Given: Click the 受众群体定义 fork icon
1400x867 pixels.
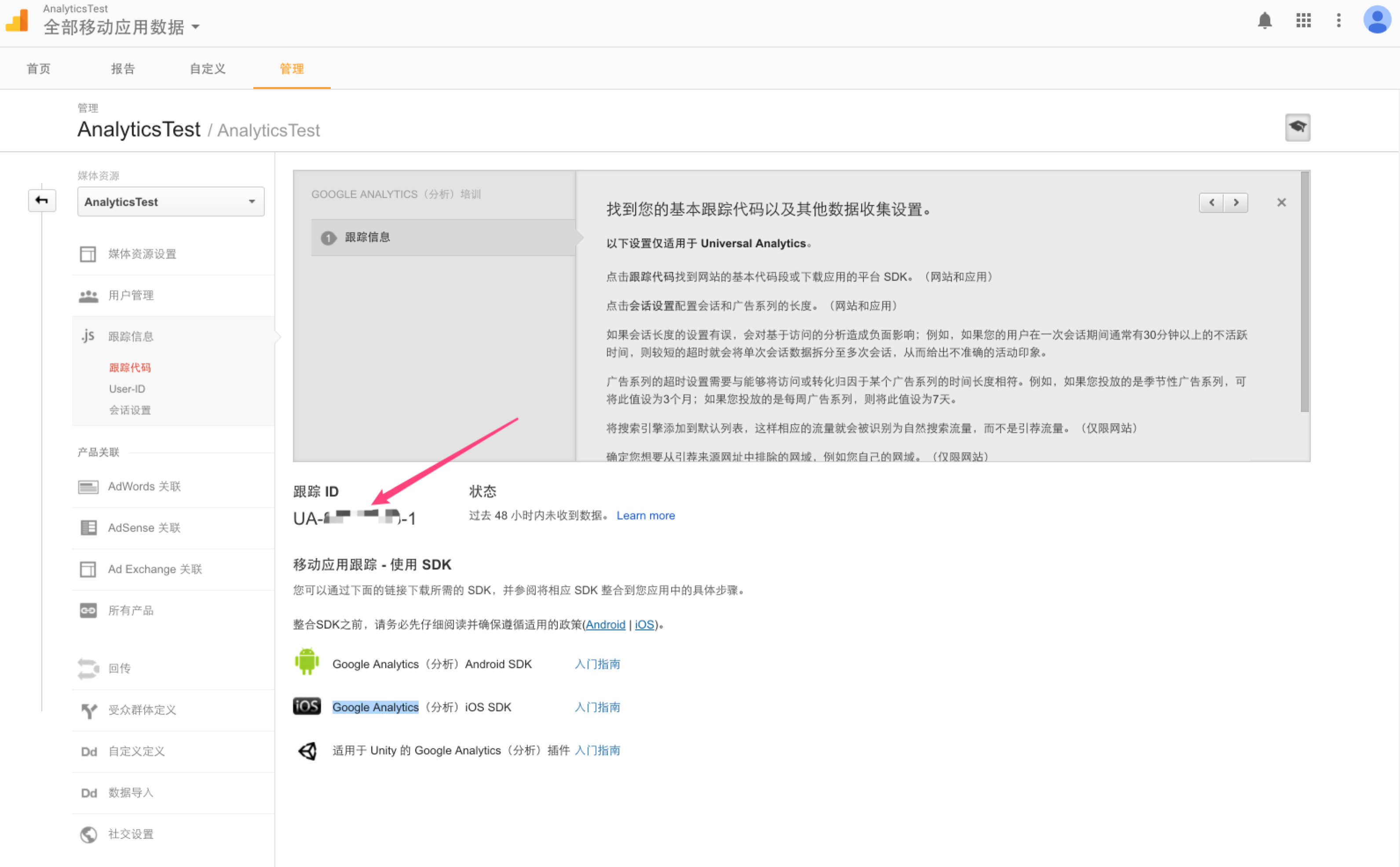Looking at the screenshot, I should click(89, 710).
